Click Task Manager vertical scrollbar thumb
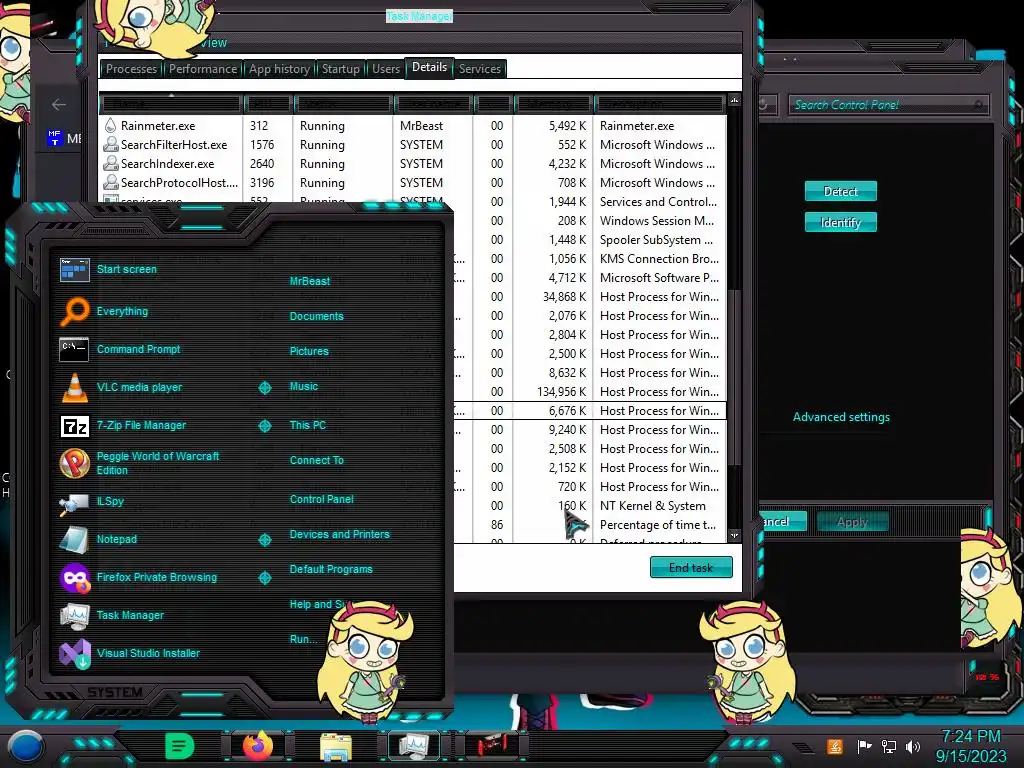 (734, 378)
